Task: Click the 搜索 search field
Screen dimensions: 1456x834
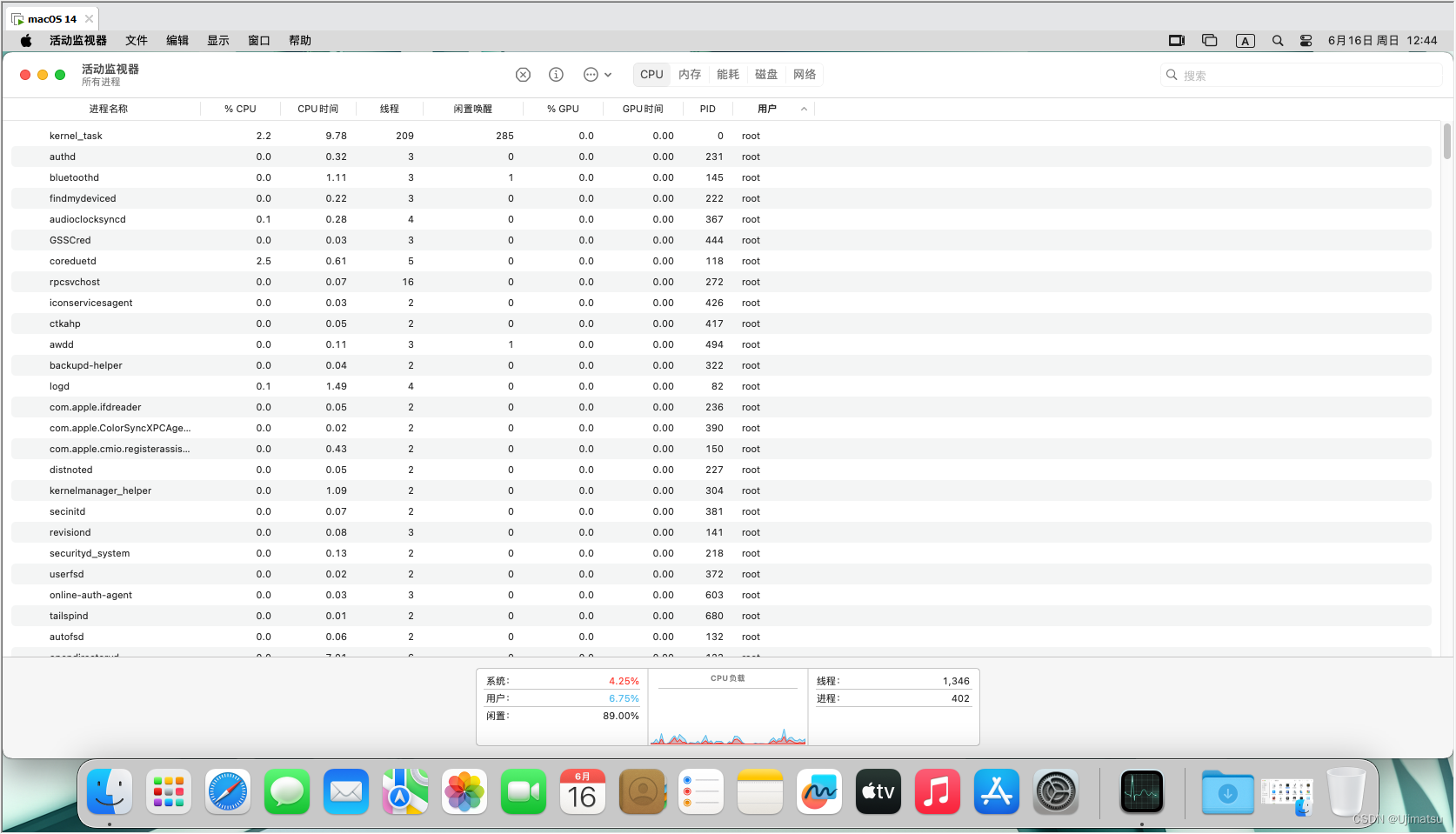Action: (1301, 76)
